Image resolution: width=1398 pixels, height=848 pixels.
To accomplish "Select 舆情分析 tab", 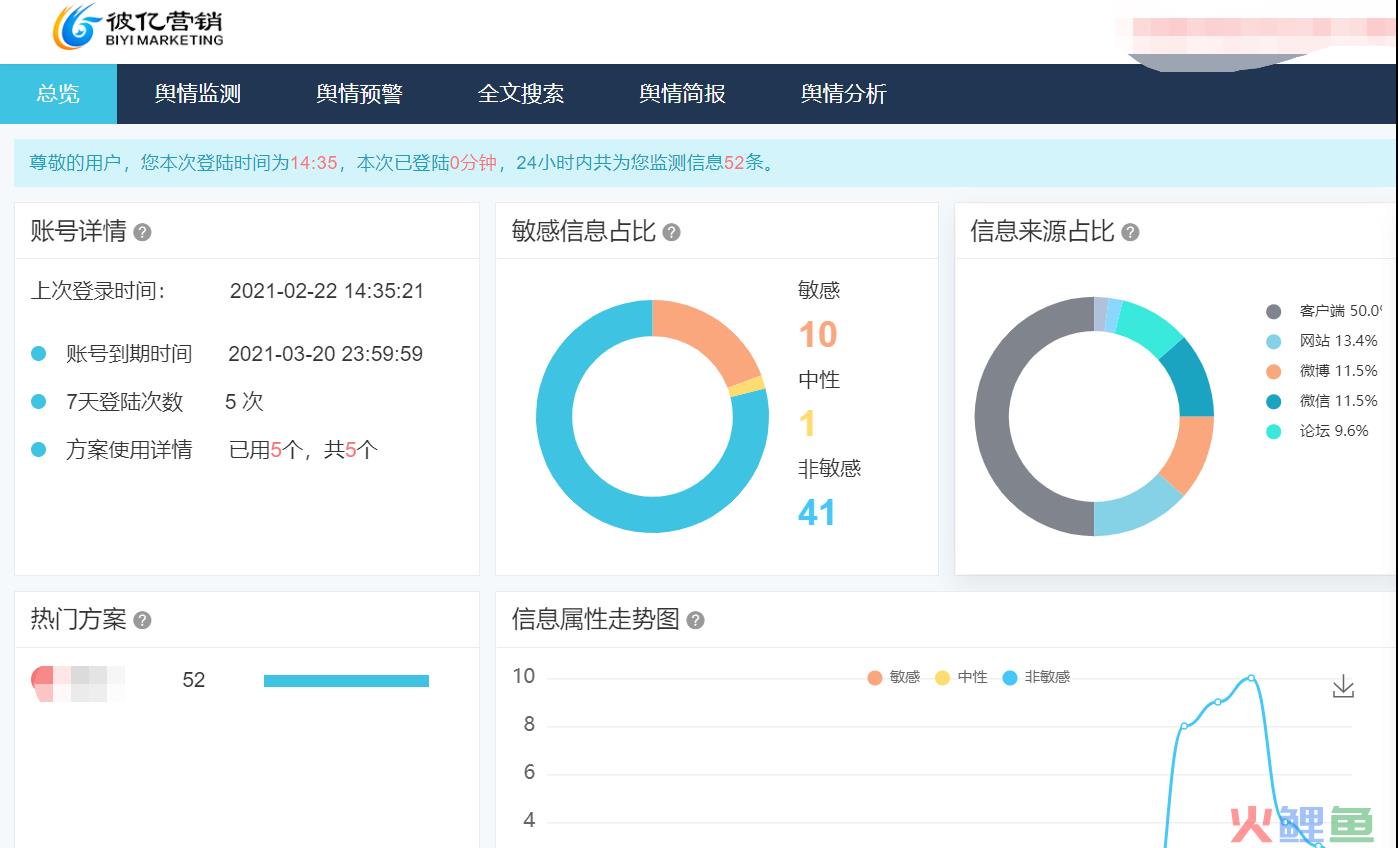I will pyautogui.click(x=844, y=94).
